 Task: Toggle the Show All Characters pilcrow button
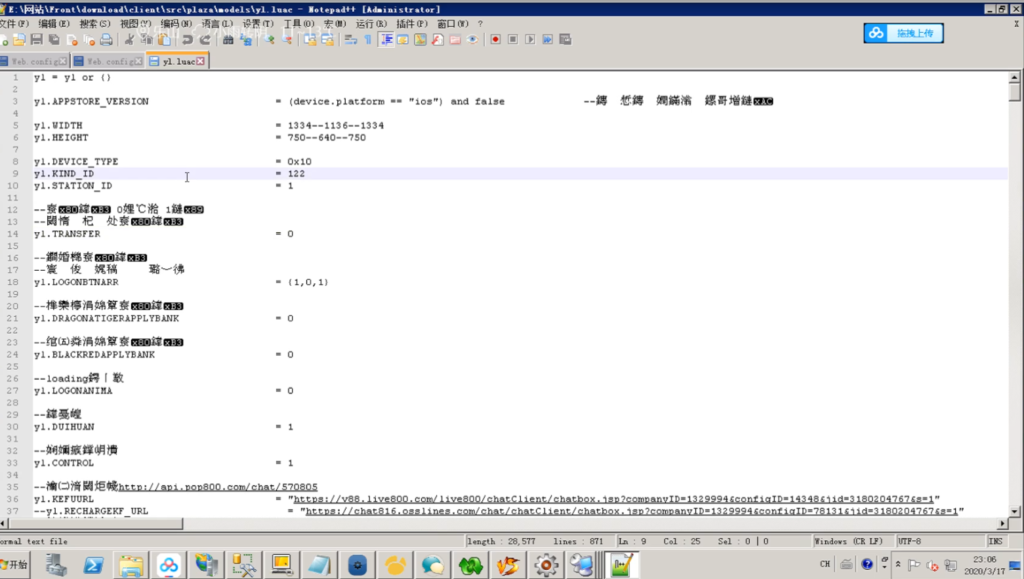tap(368, 40)
